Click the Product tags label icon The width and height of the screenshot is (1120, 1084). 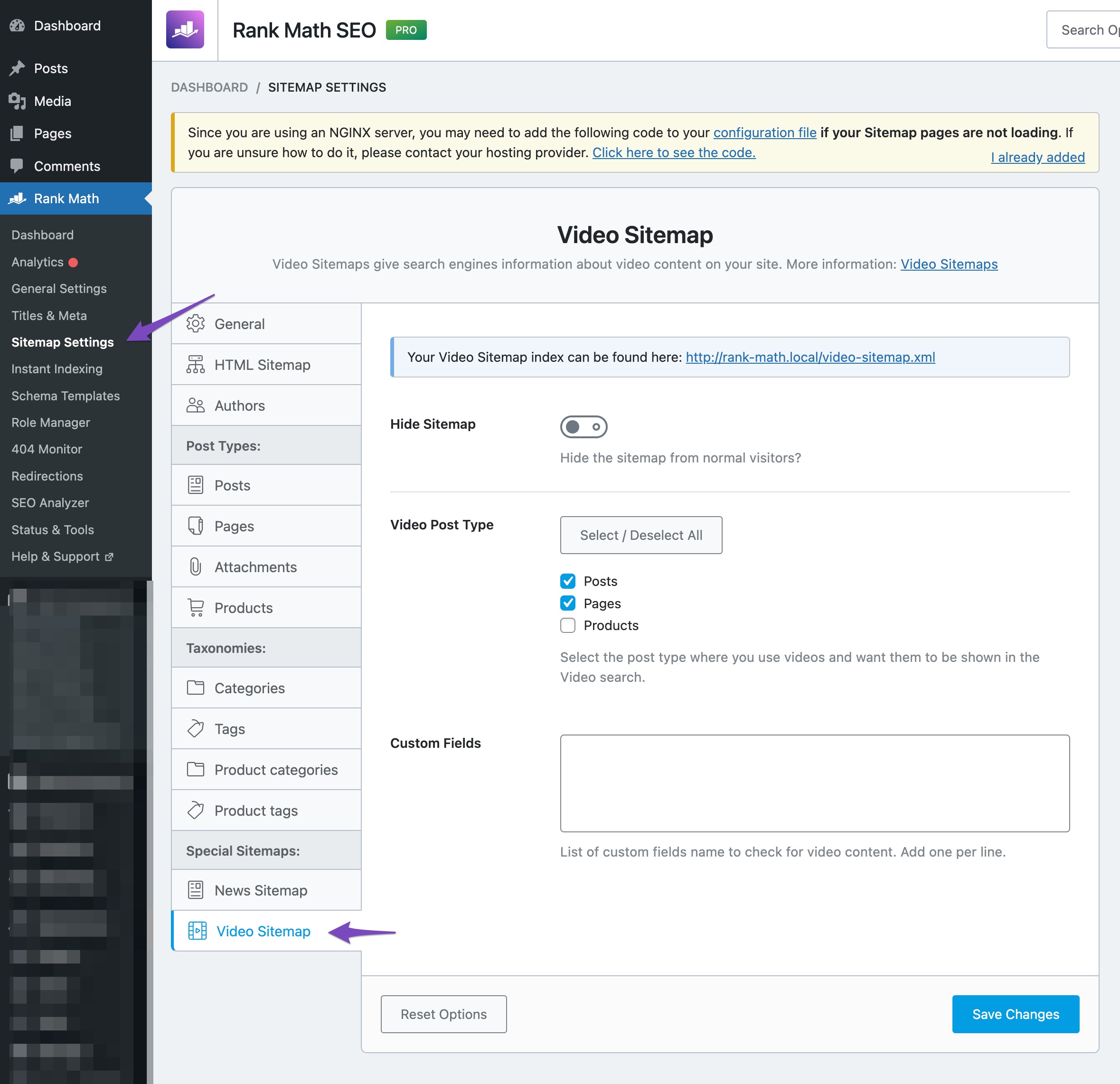tap(196, 811)
